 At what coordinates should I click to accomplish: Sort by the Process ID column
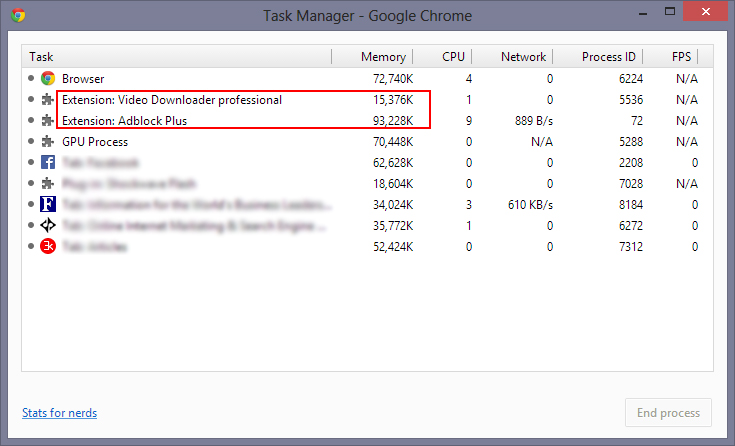point(608,57)
